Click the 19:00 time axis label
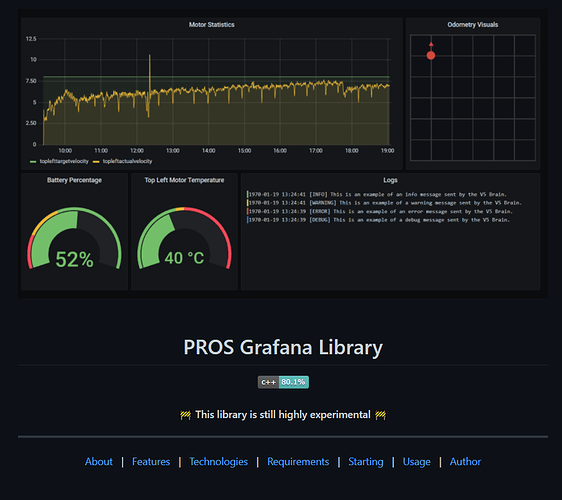Screen dimensions: 562x500 pos(387,151)
